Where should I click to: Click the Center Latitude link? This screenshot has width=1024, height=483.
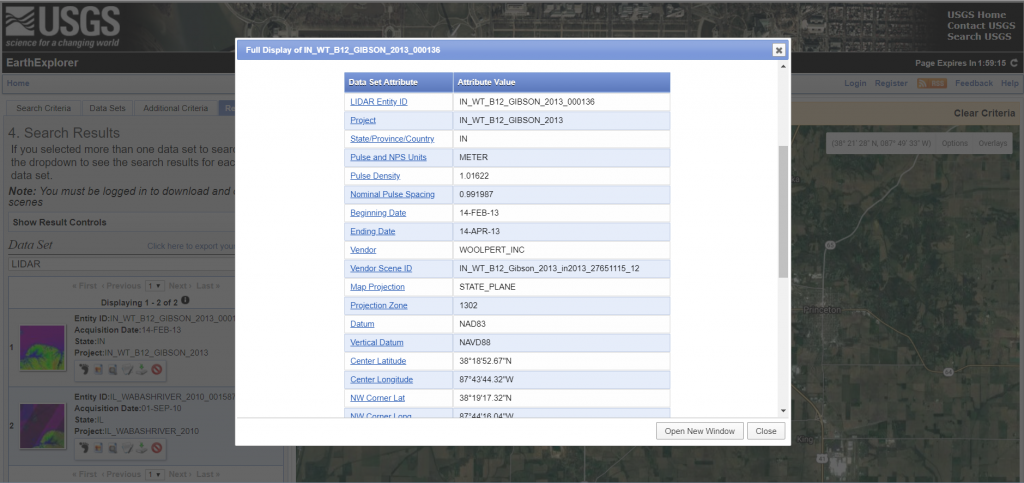(378, 361)
